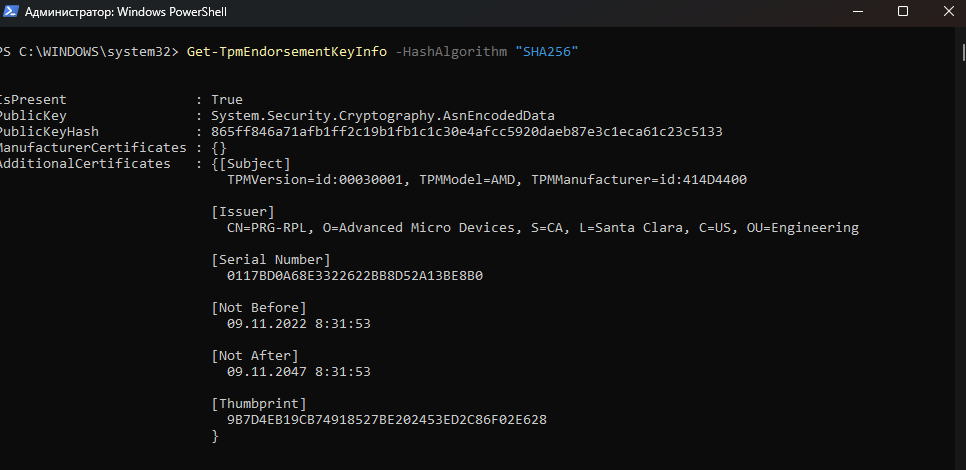Click the "SHA256" string argument
This screenshot has height=470, width=966.
click(546, 52)
